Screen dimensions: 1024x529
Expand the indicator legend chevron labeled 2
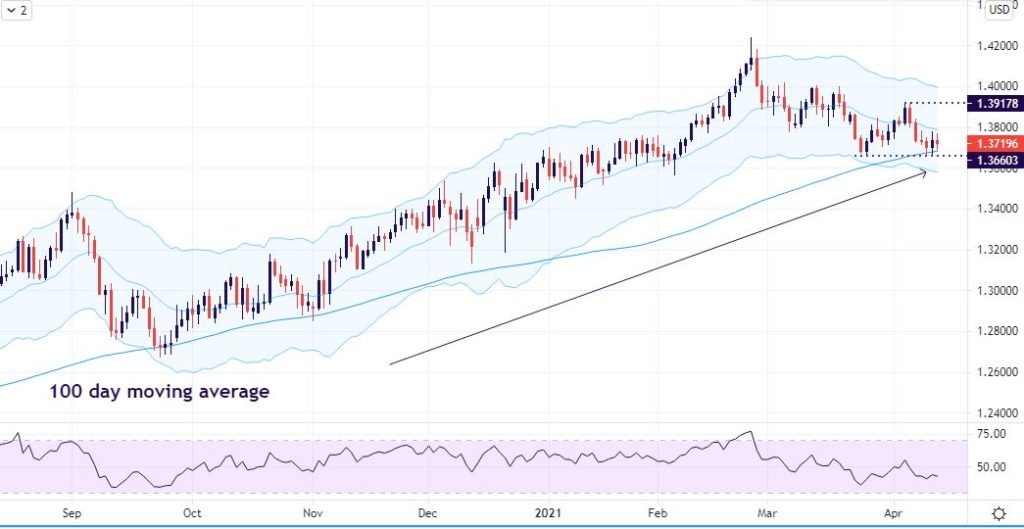(14, 10)
